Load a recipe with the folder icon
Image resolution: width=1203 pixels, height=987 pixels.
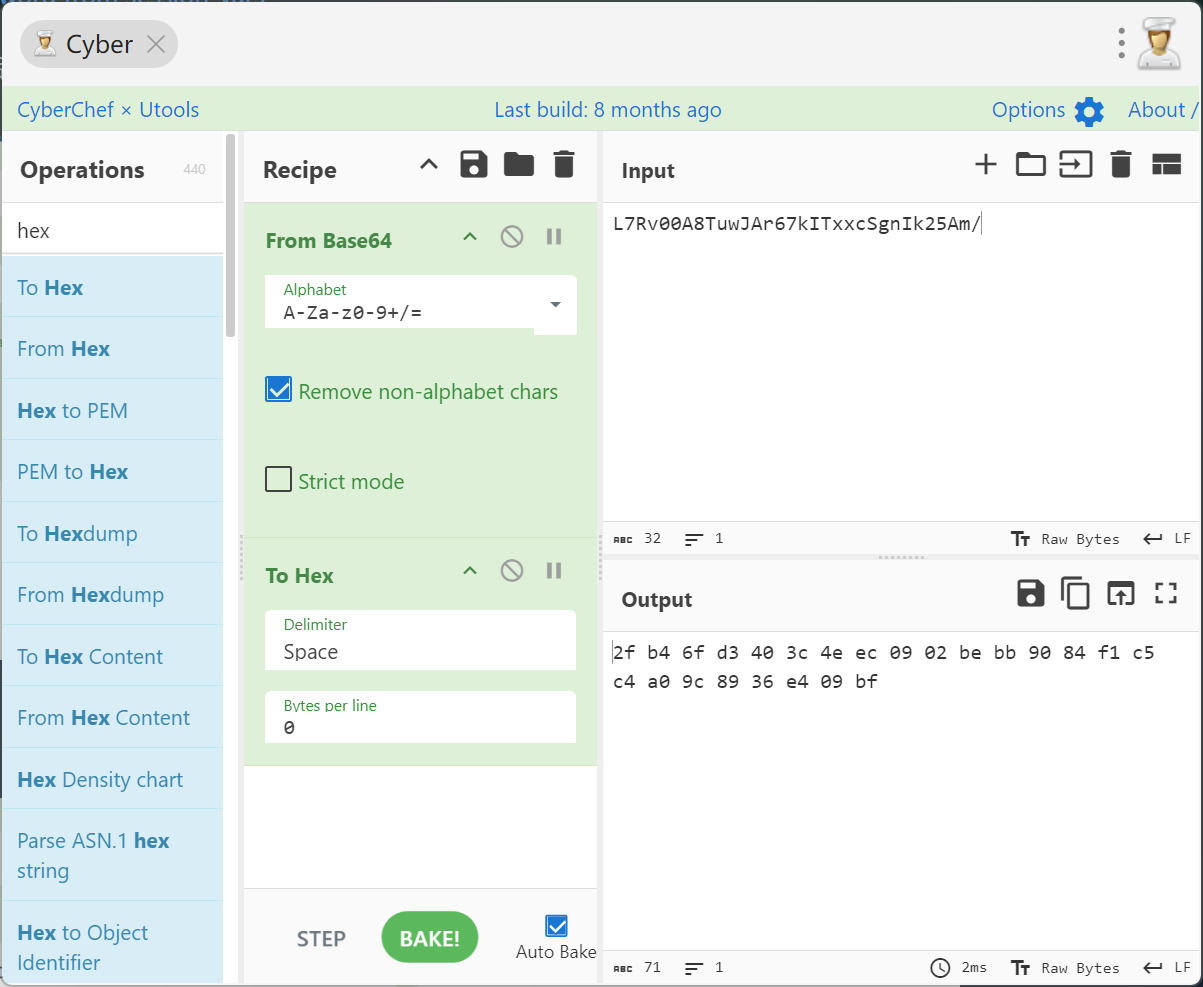pos(519,165)
